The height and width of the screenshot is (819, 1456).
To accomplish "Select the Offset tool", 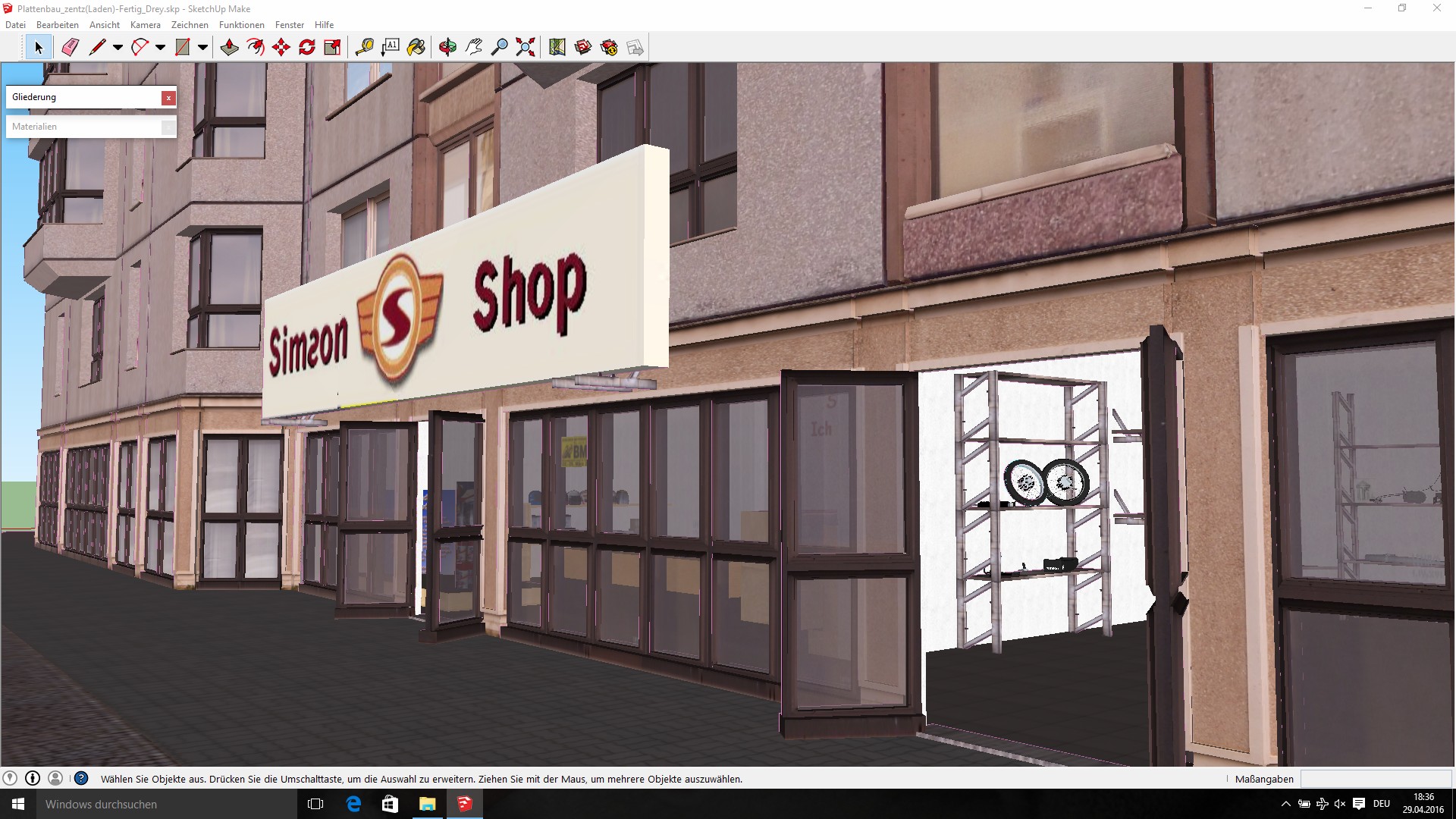I will (x=256, y=48).
